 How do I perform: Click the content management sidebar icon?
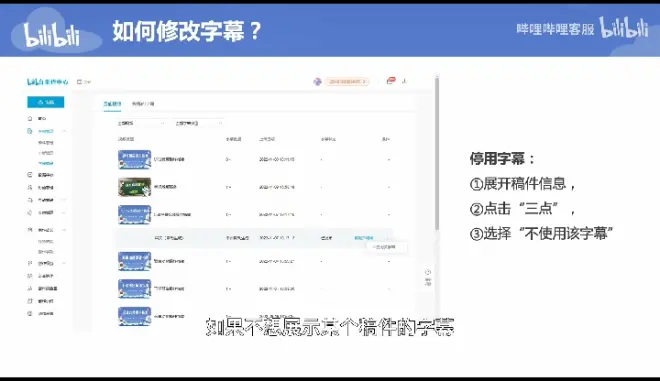click(29, 131)
